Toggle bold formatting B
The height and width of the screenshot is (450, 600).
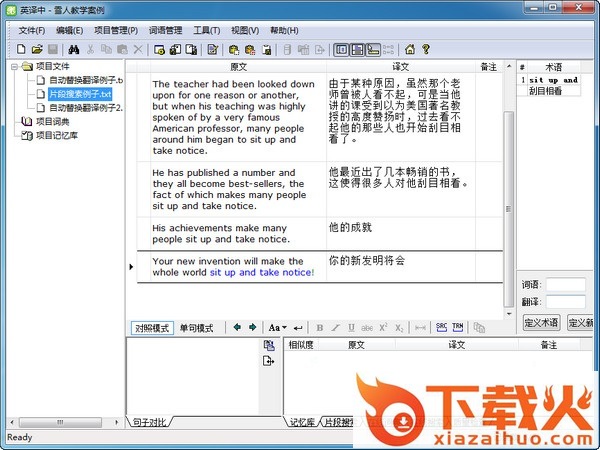(x=320, y=328)
